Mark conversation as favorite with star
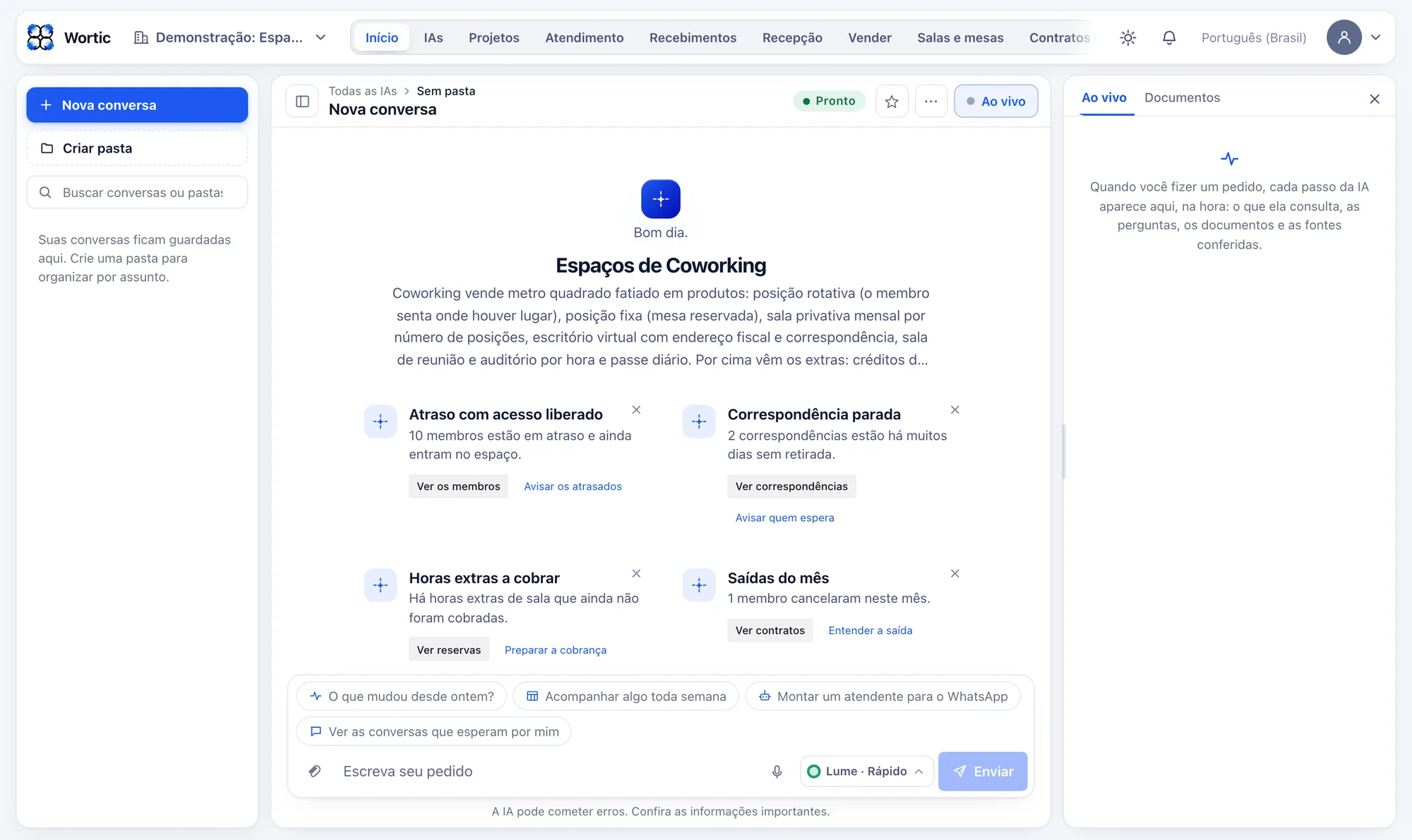The height and width of the screenshot is (840, 1412). click(892, 101)
